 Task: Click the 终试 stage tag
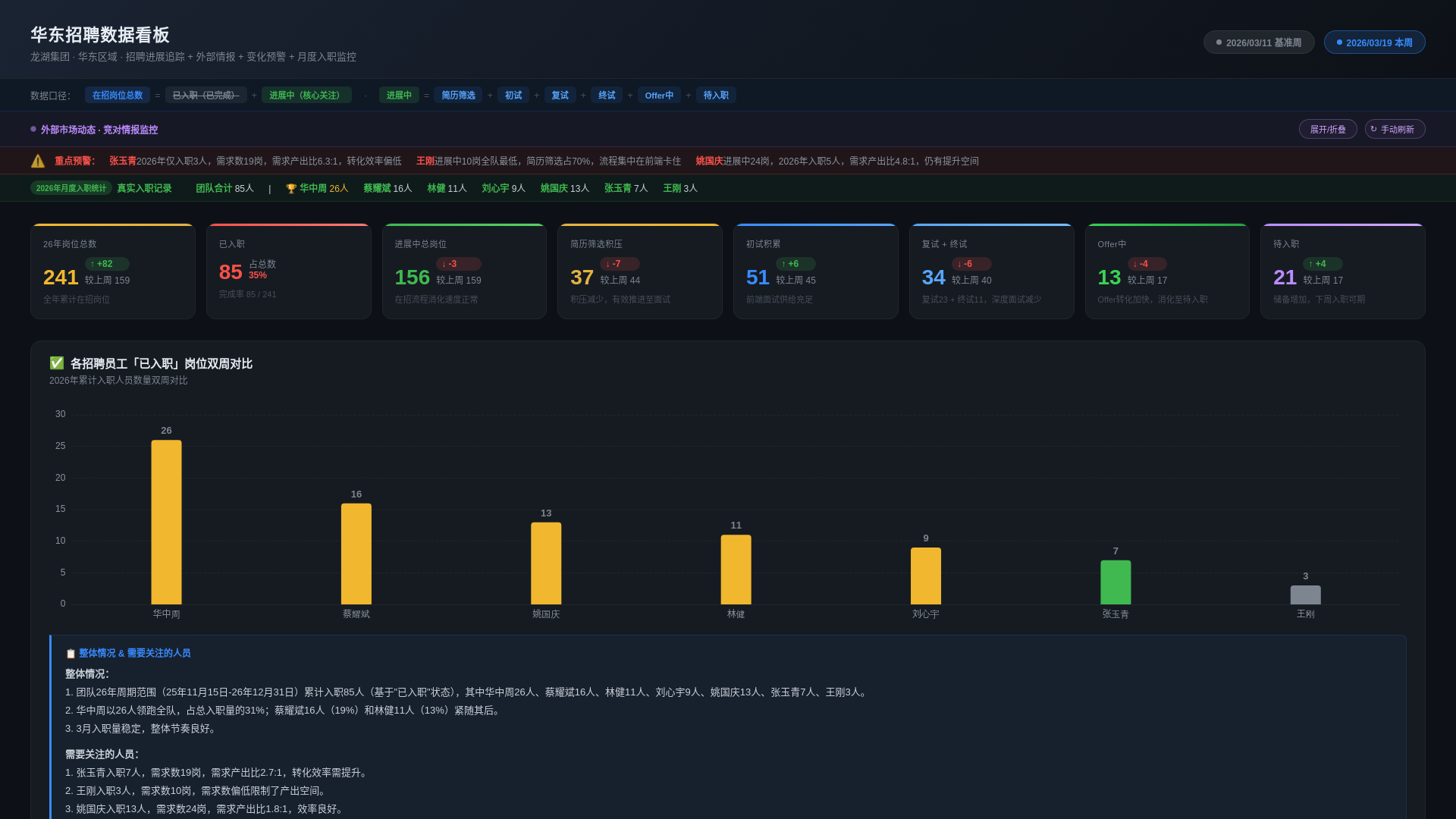coord(607,95)
